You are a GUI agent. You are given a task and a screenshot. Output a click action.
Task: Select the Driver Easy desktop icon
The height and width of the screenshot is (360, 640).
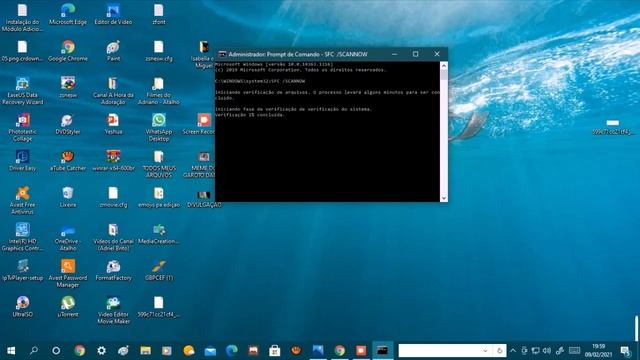pos(22,161)
